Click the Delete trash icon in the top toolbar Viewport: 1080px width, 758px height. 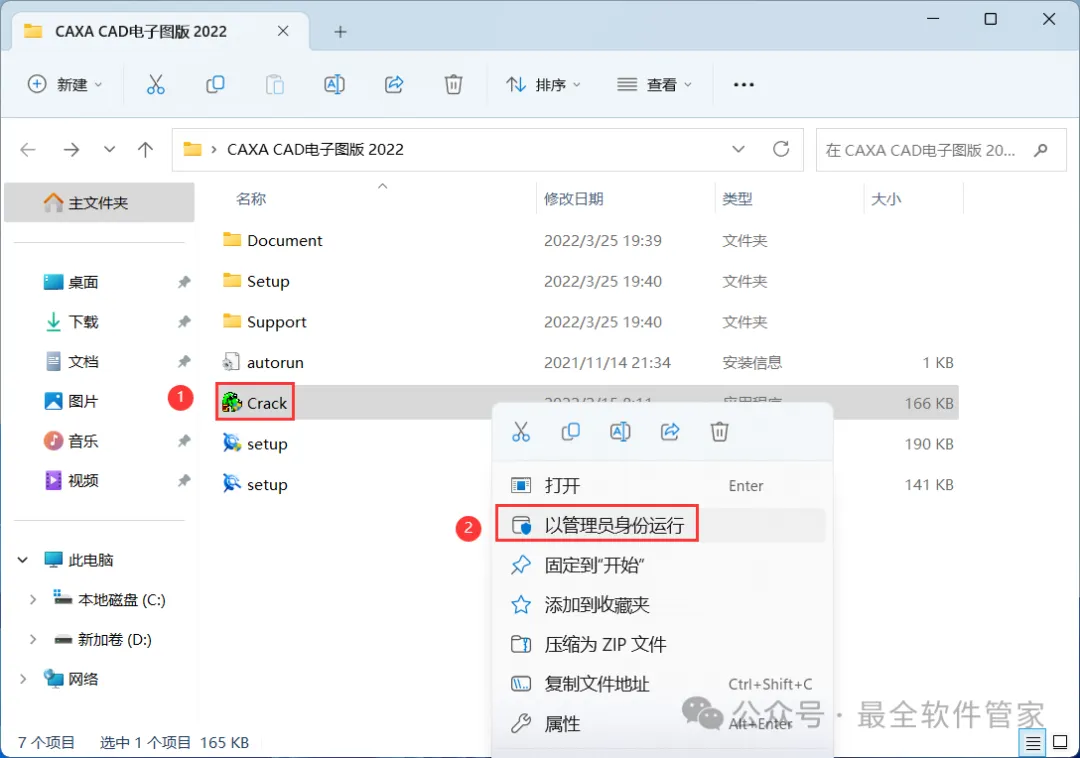[x=453, y=85]
